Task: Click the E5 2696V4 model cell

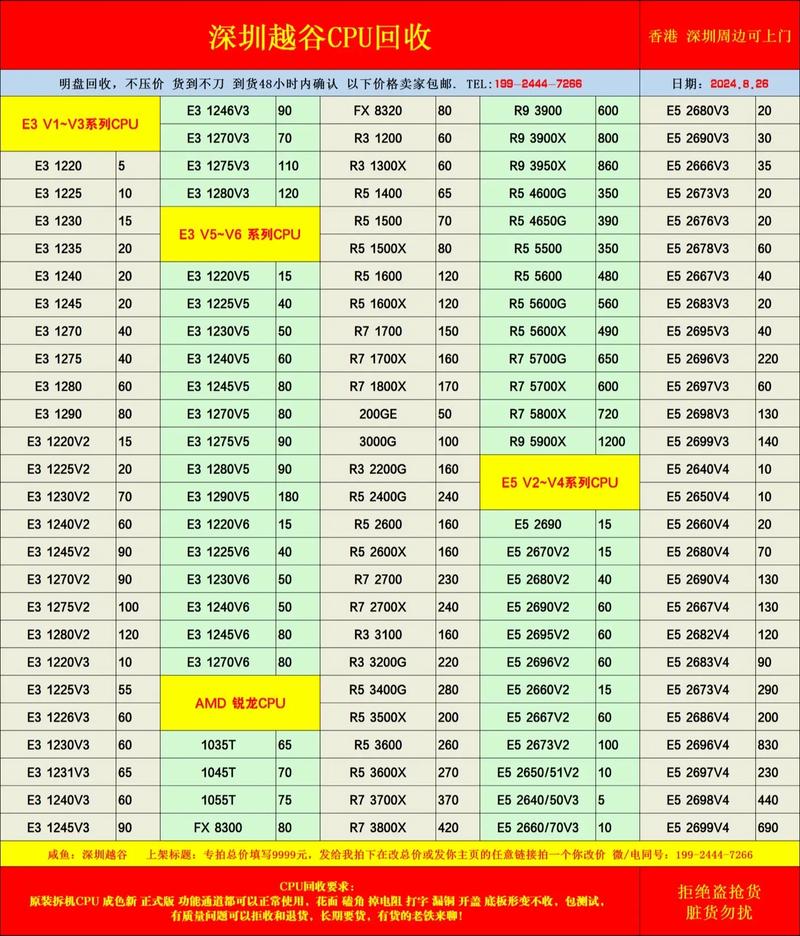Action: coord(697,745)
